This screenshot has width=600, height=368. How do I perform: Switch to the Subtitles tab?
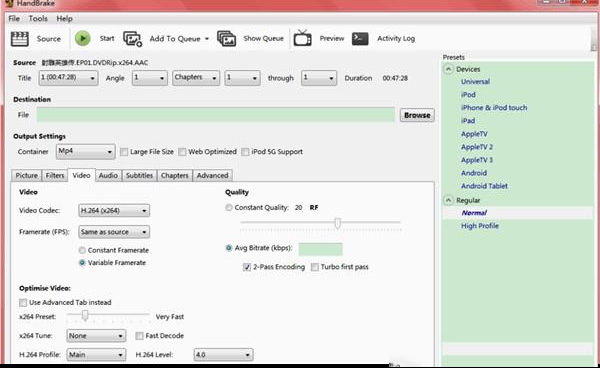[x=139, y=176]
